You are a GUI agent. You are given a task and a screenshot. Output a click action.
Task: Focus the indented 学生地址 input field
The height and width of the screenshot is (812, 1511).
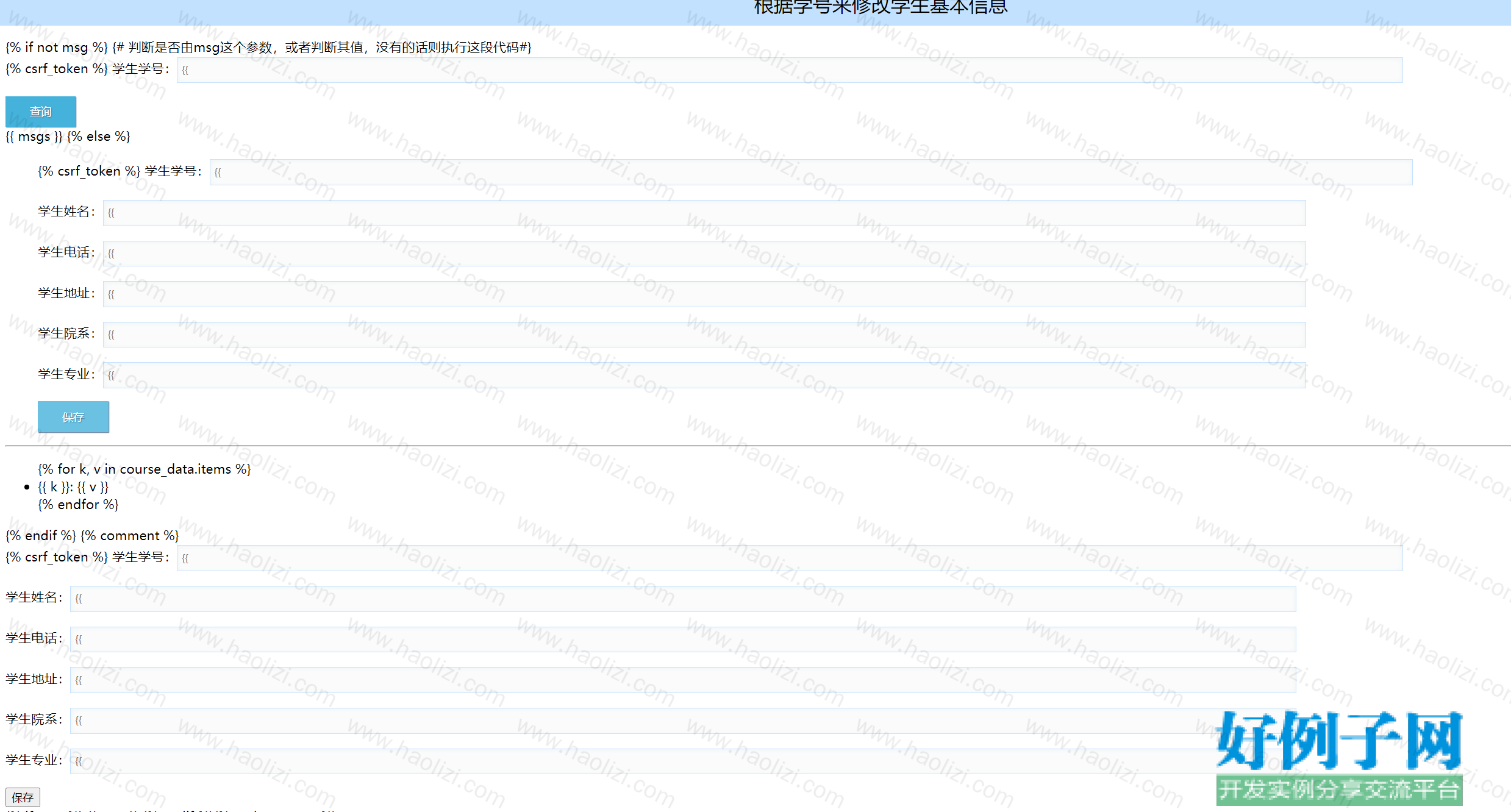point(704,294)
